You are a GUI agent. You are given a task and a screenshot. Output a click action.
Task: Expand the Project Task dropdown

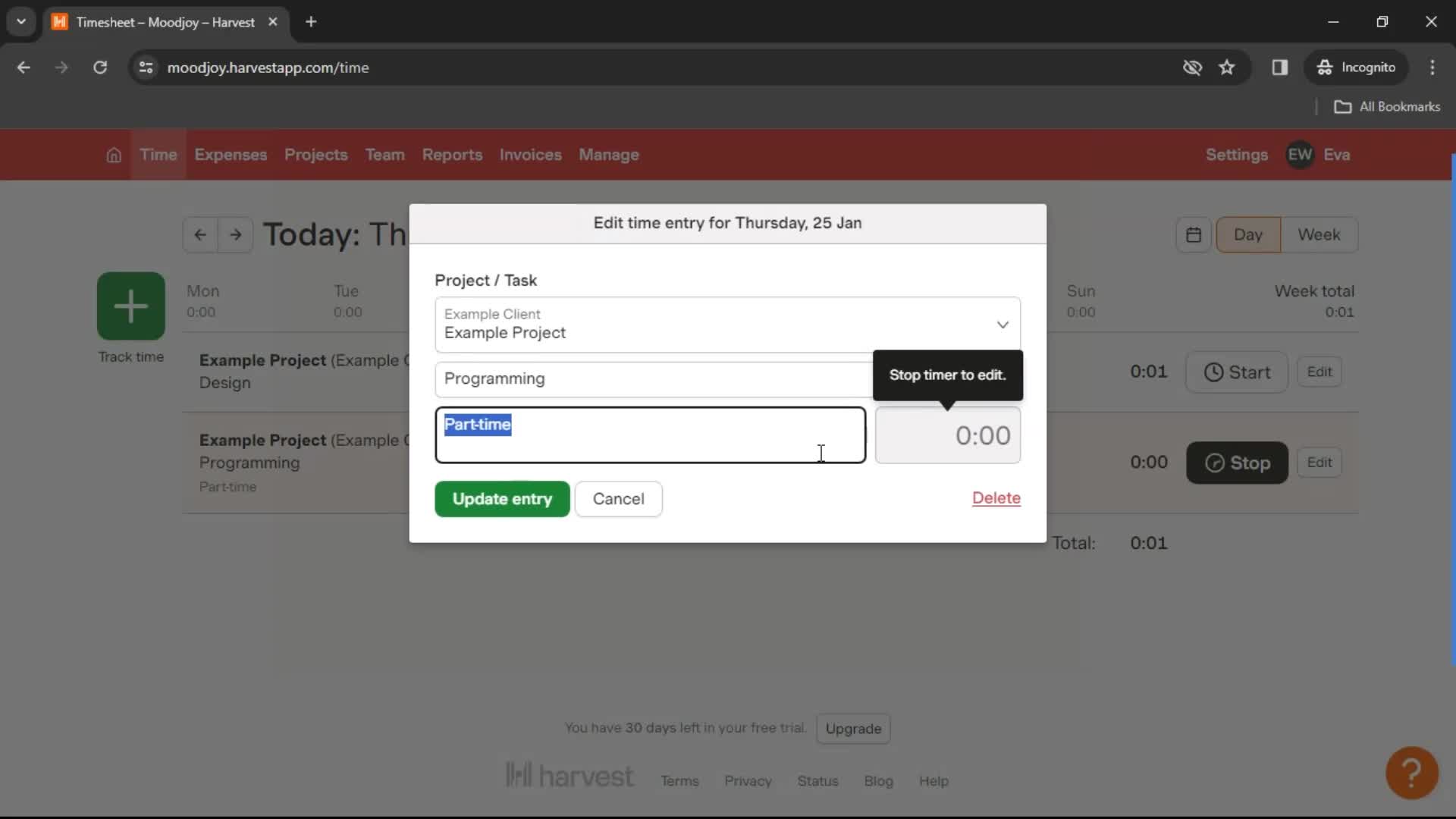1003,324
